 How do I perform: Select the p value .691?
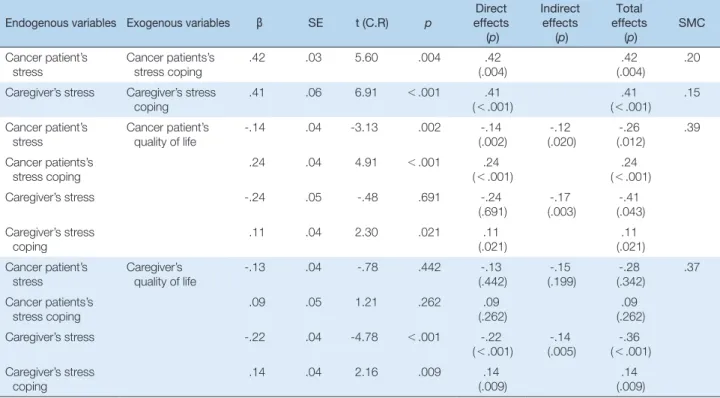429,197
